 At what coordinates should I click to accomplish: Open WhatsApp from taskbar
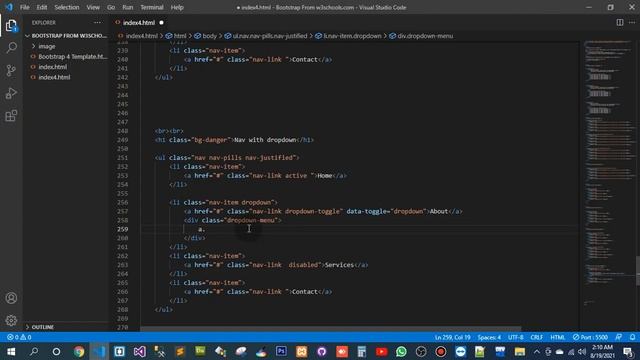click(x=401, y=351)
